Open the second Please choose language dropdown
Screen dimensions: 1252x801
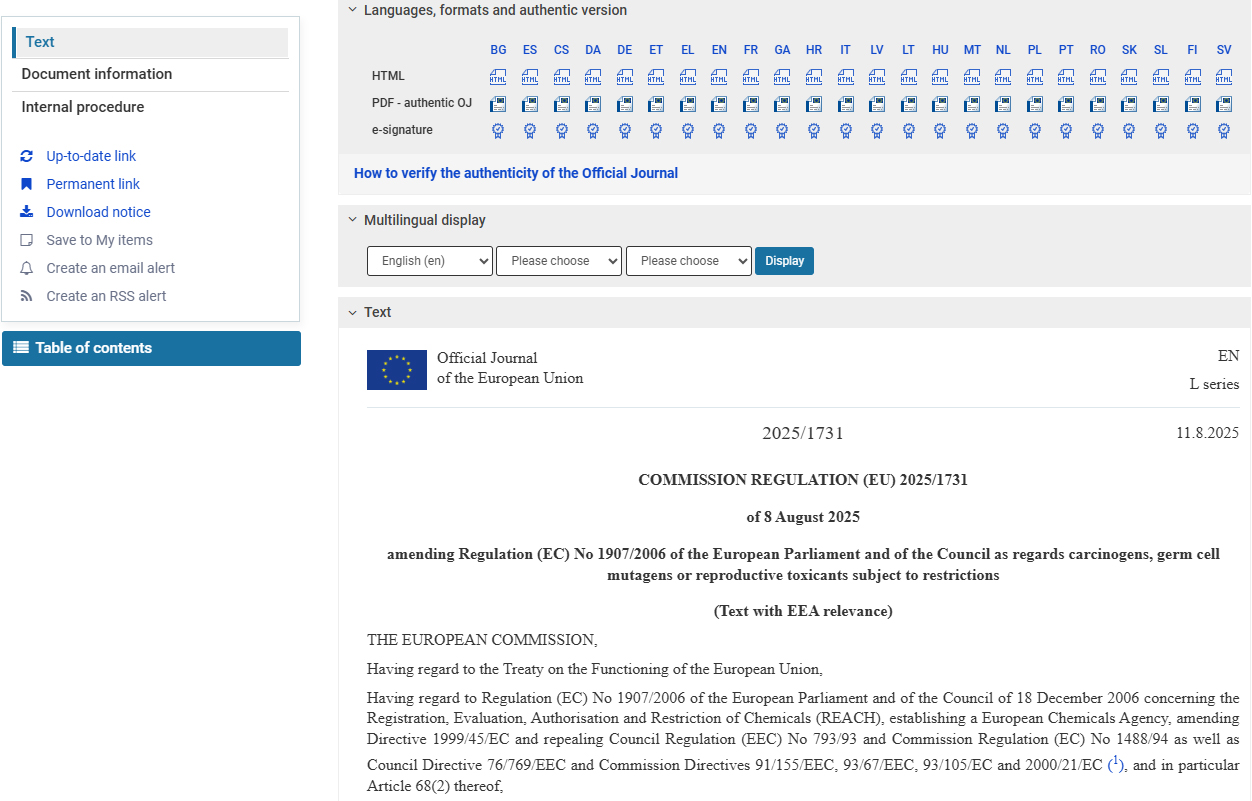click(x=559, y=261)
